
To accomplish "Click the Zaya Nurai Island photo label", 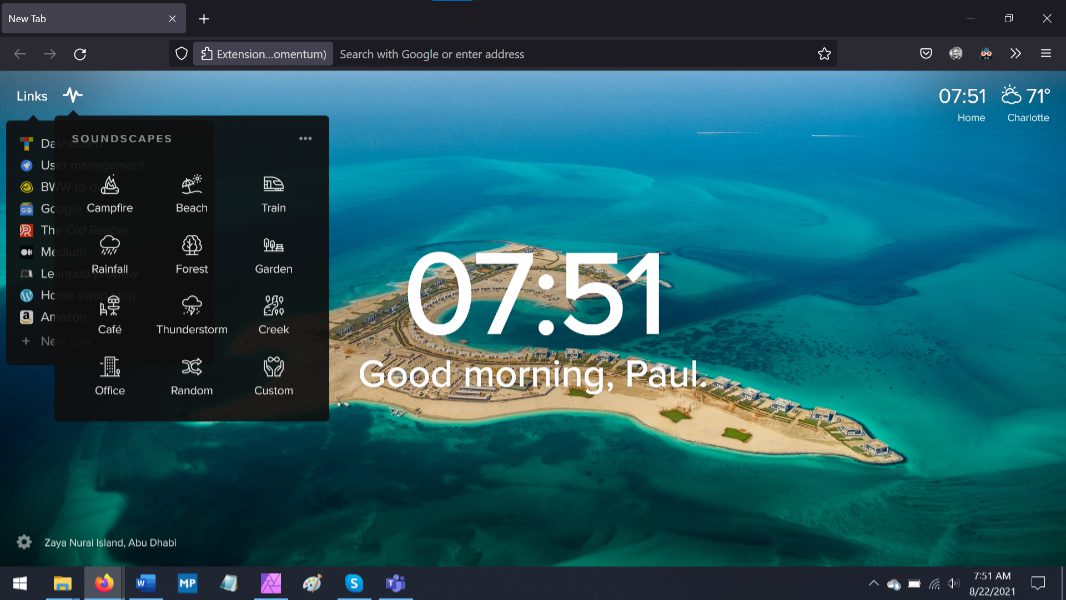I will [x=110, y=543].
